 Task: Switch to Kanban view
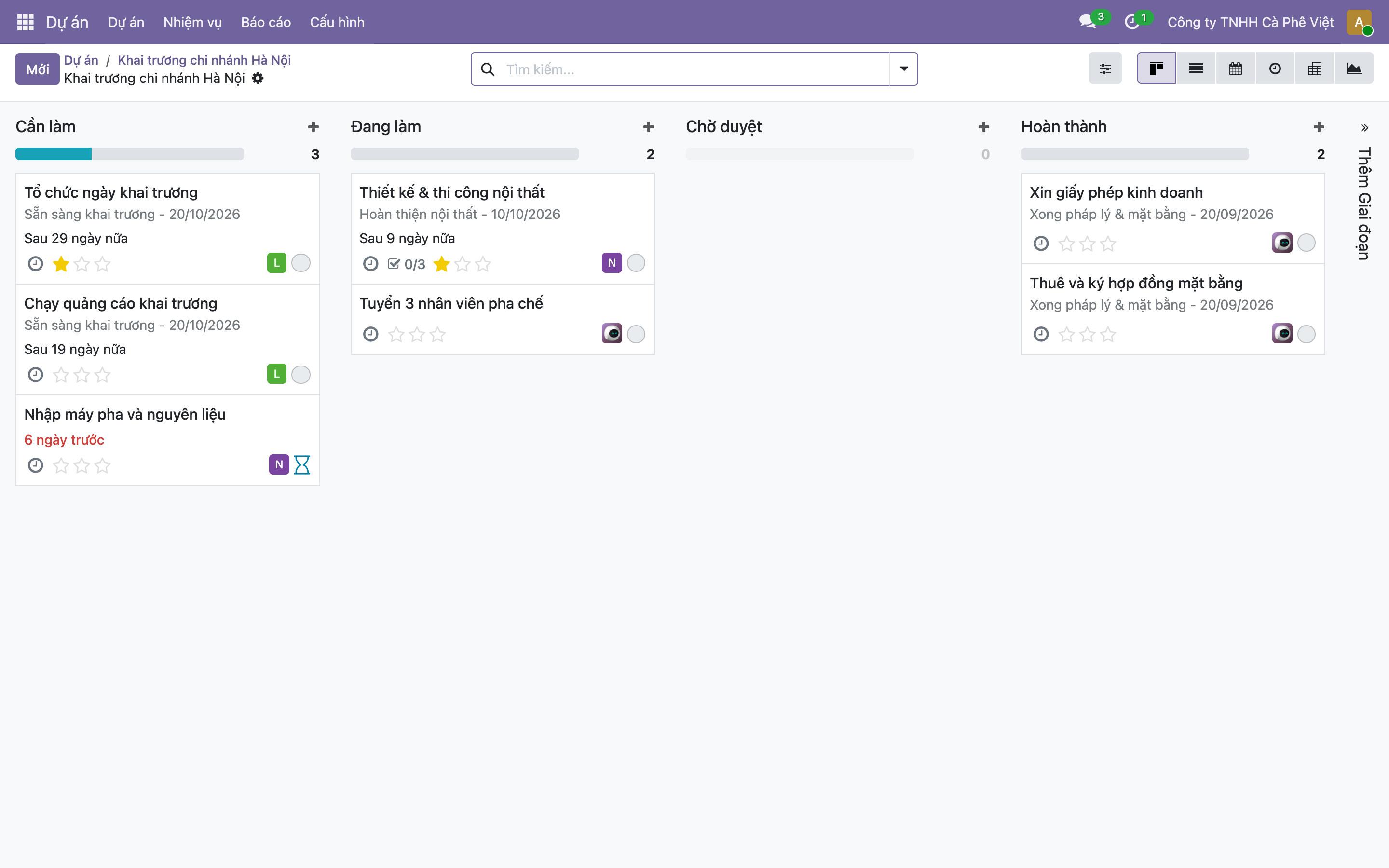click(1156, 69)
